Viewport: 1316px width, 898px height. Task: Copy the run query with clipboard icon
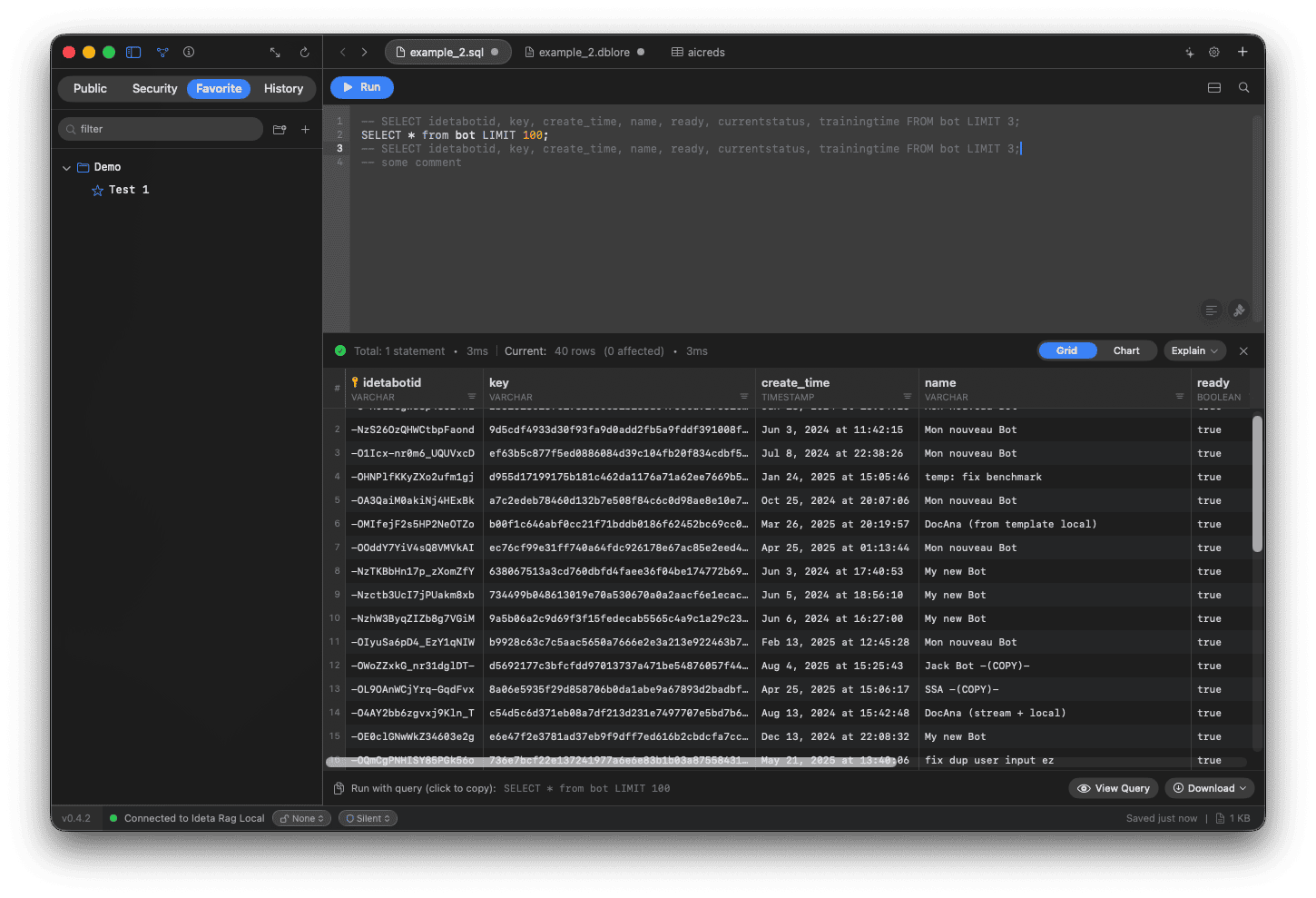click(x=339, y=788)
